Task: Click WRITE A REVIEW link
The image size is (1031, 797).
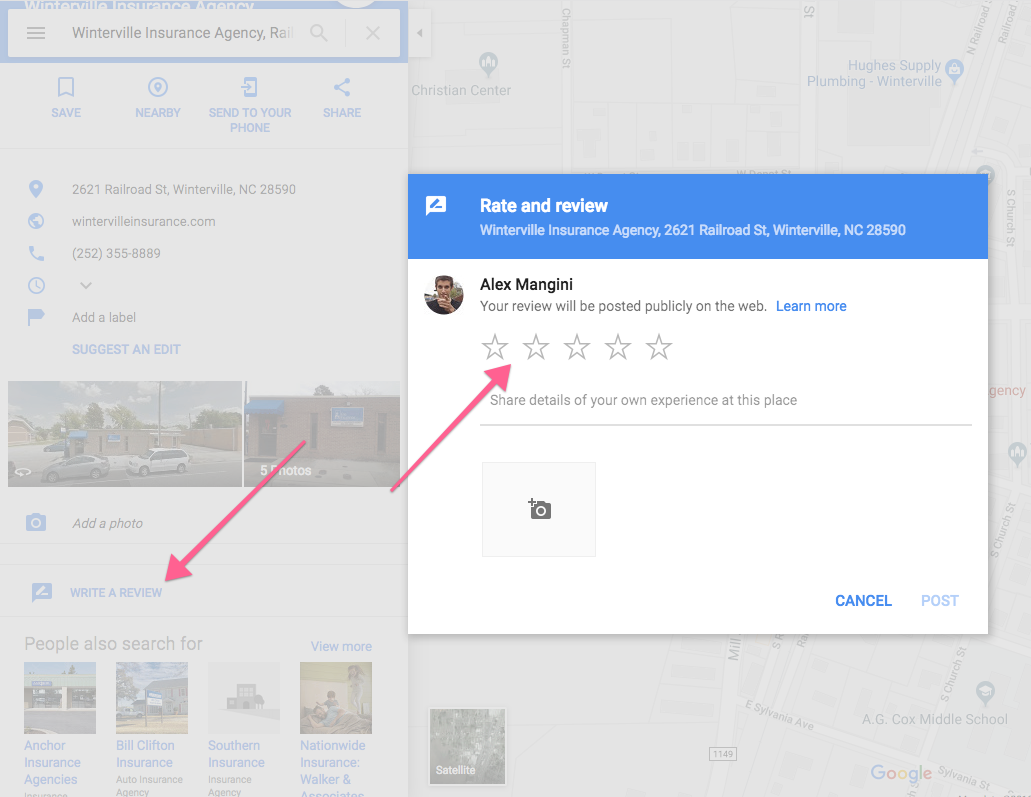Action: pyautogui.click(x=116, y=592)
